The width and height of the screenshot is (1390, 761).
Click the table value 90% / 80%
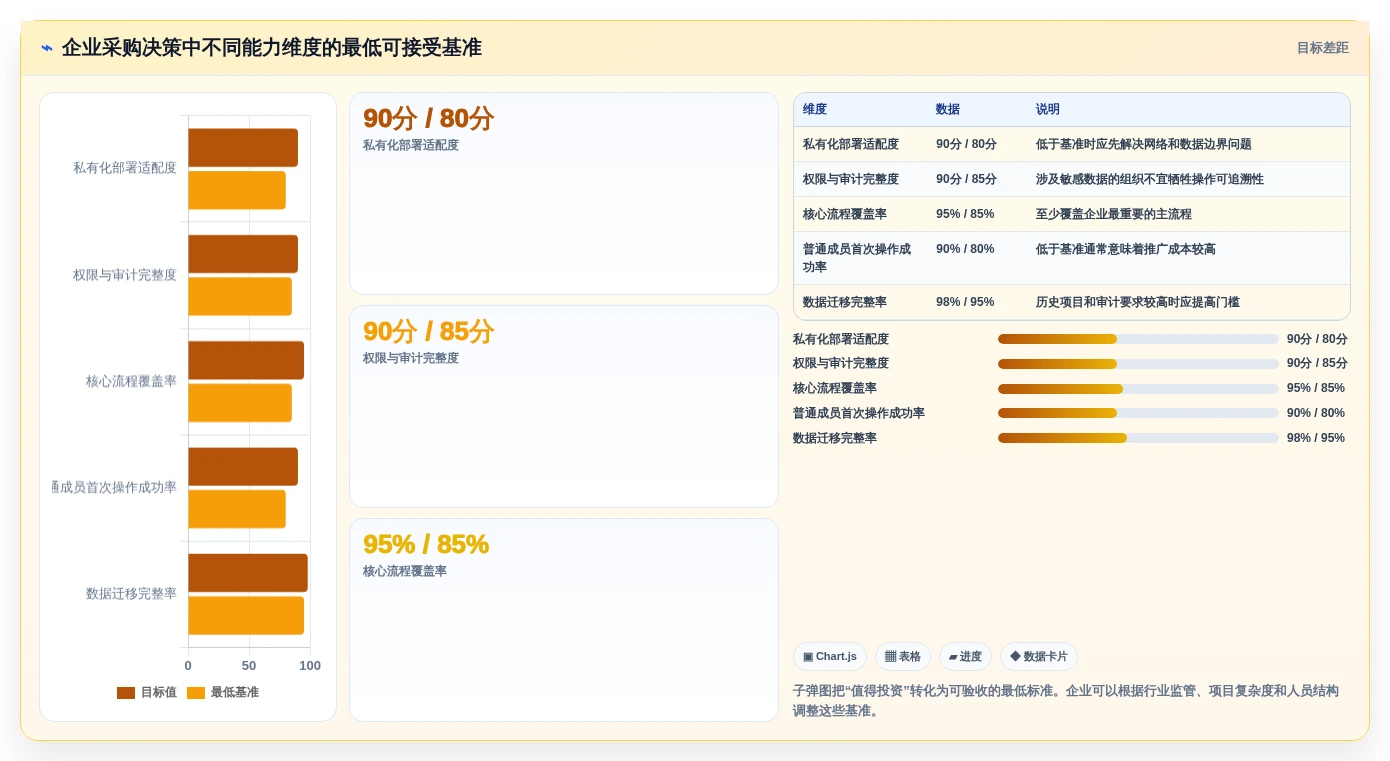[965, 249]
